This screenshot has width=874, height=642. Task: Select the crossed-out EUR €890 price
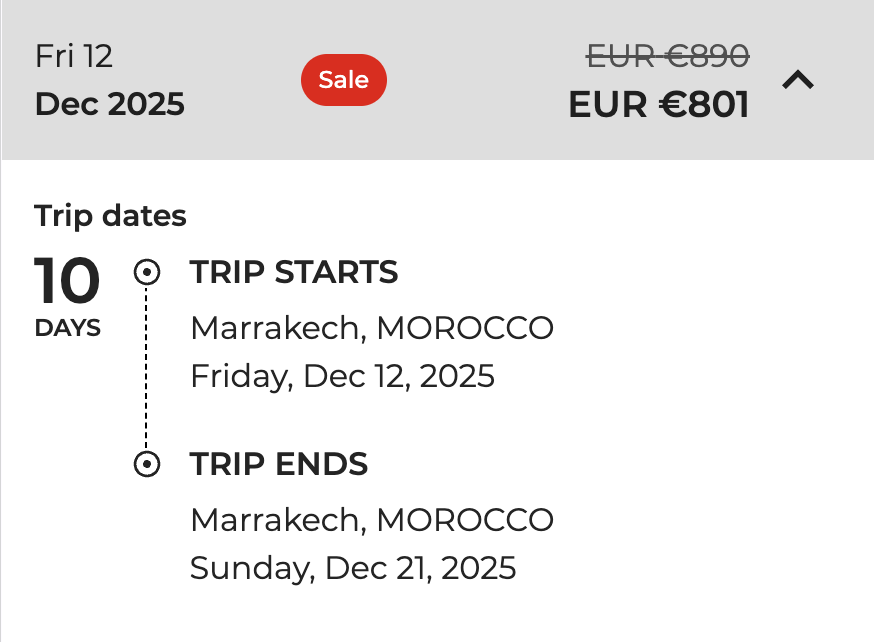(x=668, y=57)
